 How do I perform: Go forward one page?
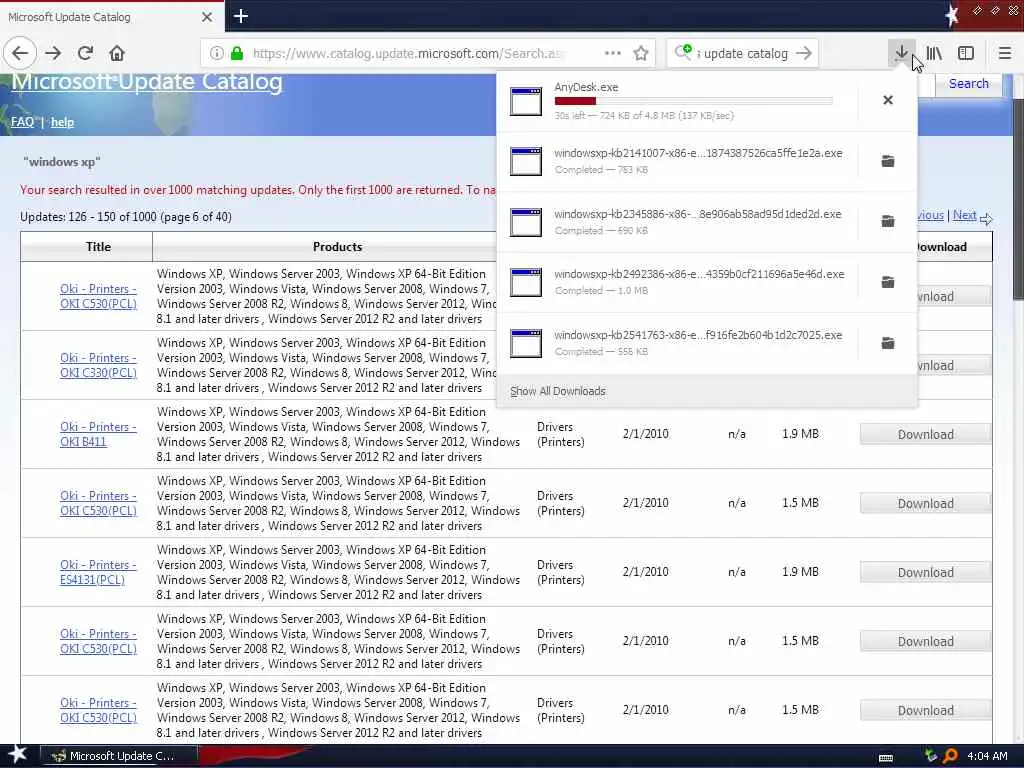click(x=53, y=54)
